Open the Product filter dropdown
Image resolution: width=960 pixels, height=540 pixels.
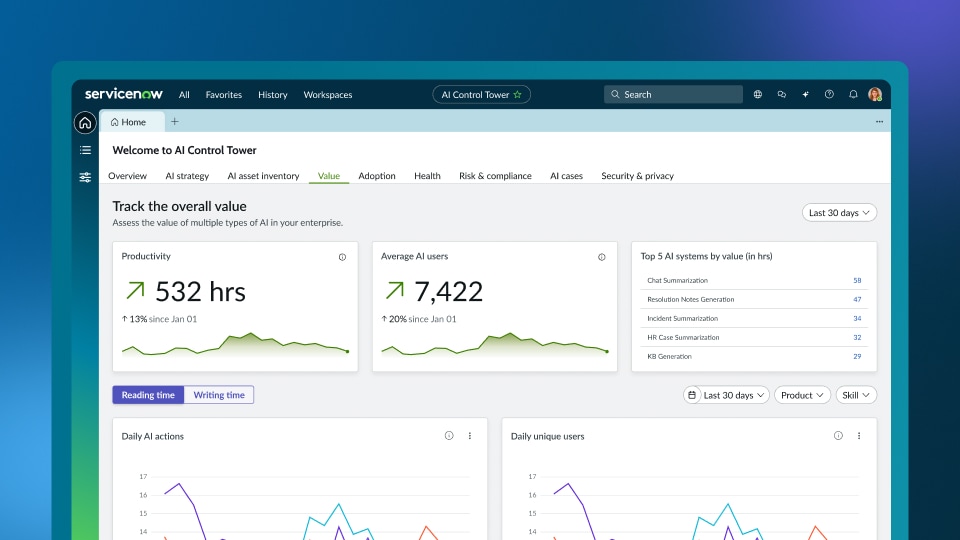pyautogui.click(x=801, y=395)
